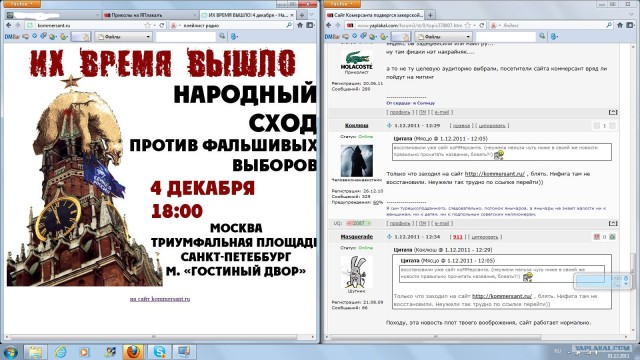This screenshot has height=360, width=640.
Task: Click DMBar logo in right window toolbar
Action: click(332, 37)
